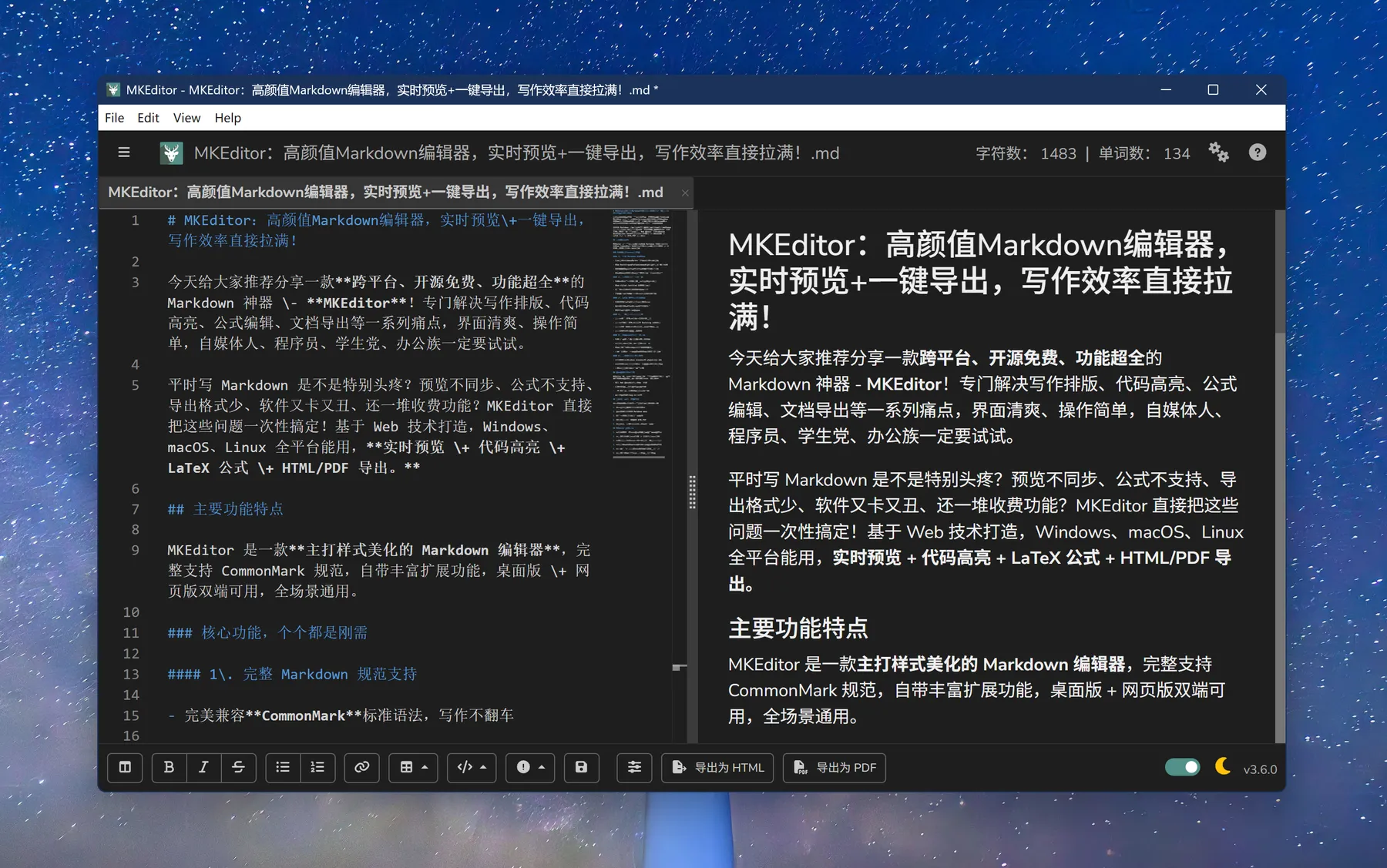Expand the alert callout dropdown

point(530,767)
